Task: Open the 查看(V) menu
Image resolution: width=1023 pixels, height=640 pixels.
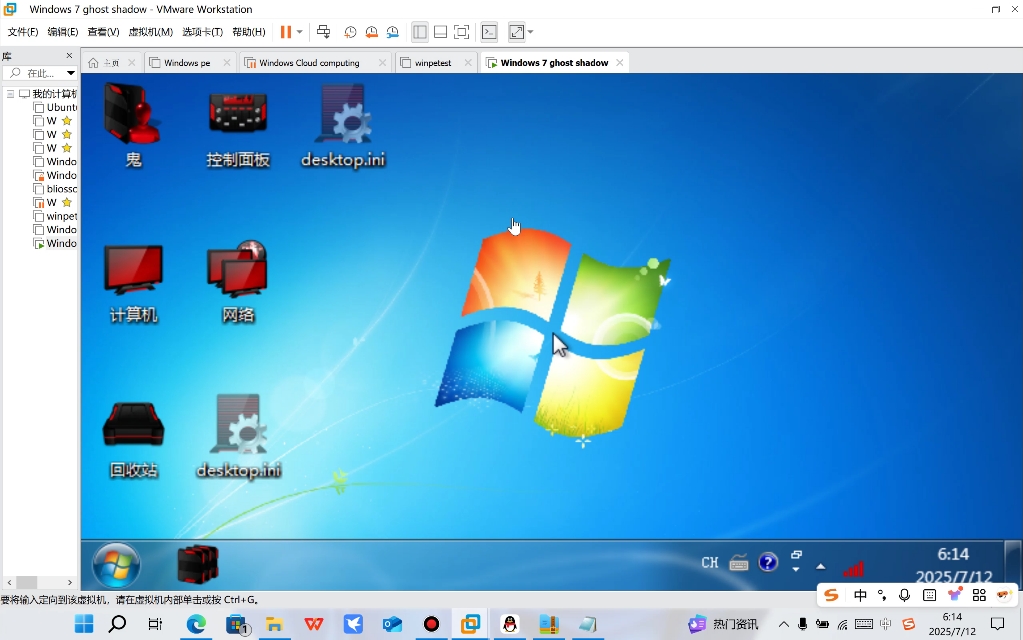Action: tap(103, 32)
